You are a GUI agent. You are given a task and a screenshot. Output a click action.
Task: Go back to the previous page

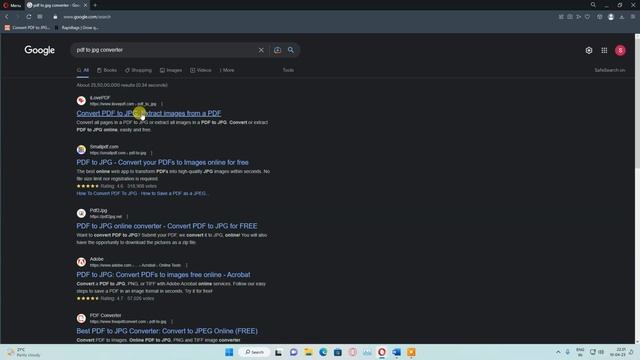coord(7,17)
